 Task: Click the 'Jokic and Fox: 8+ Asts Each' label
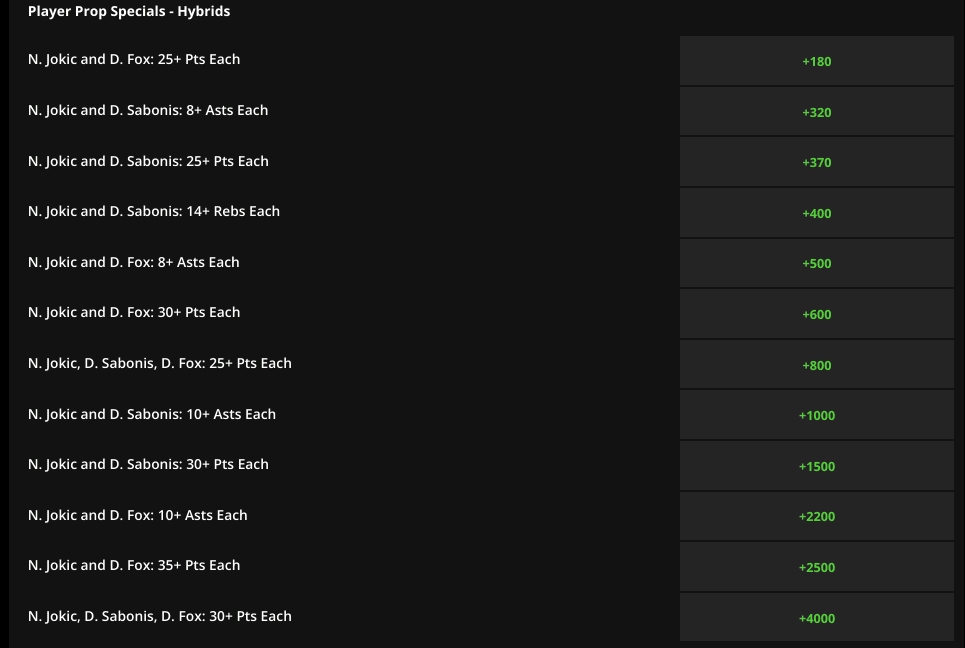coord(134,262)
